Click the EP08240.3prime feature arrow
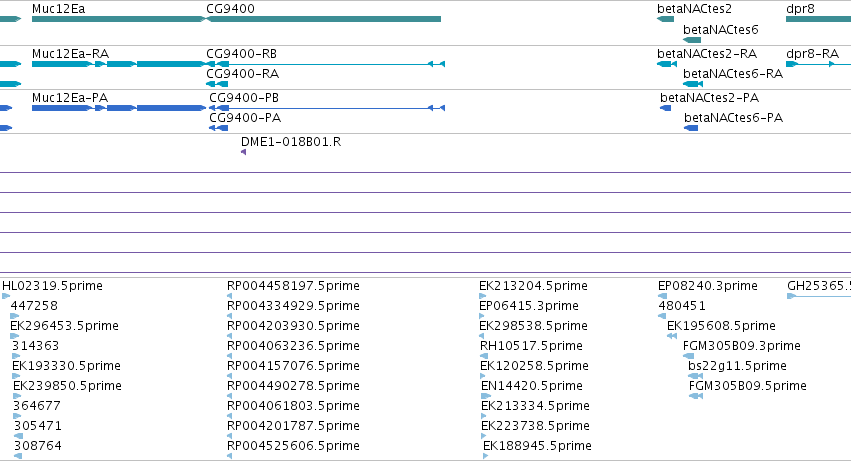Viewport: 851px width, 461px height. (x=662, y=296)
